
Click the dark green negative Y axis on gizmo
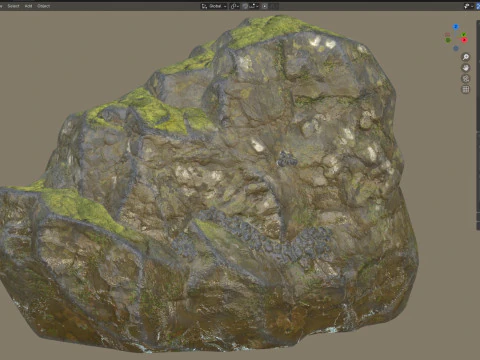pyautogui.click(x=448, y=40)
